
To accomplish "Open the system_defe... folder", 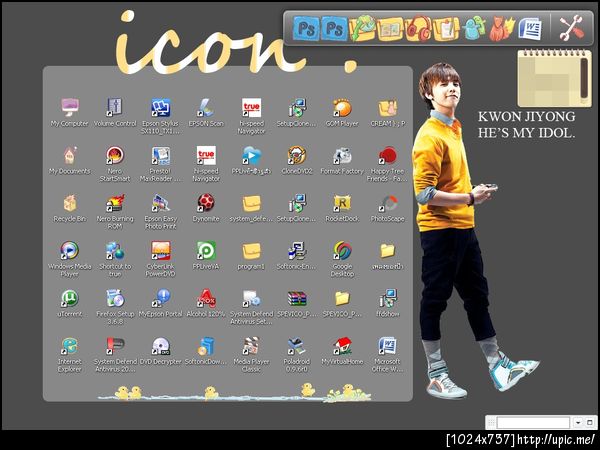I will 251,207.
